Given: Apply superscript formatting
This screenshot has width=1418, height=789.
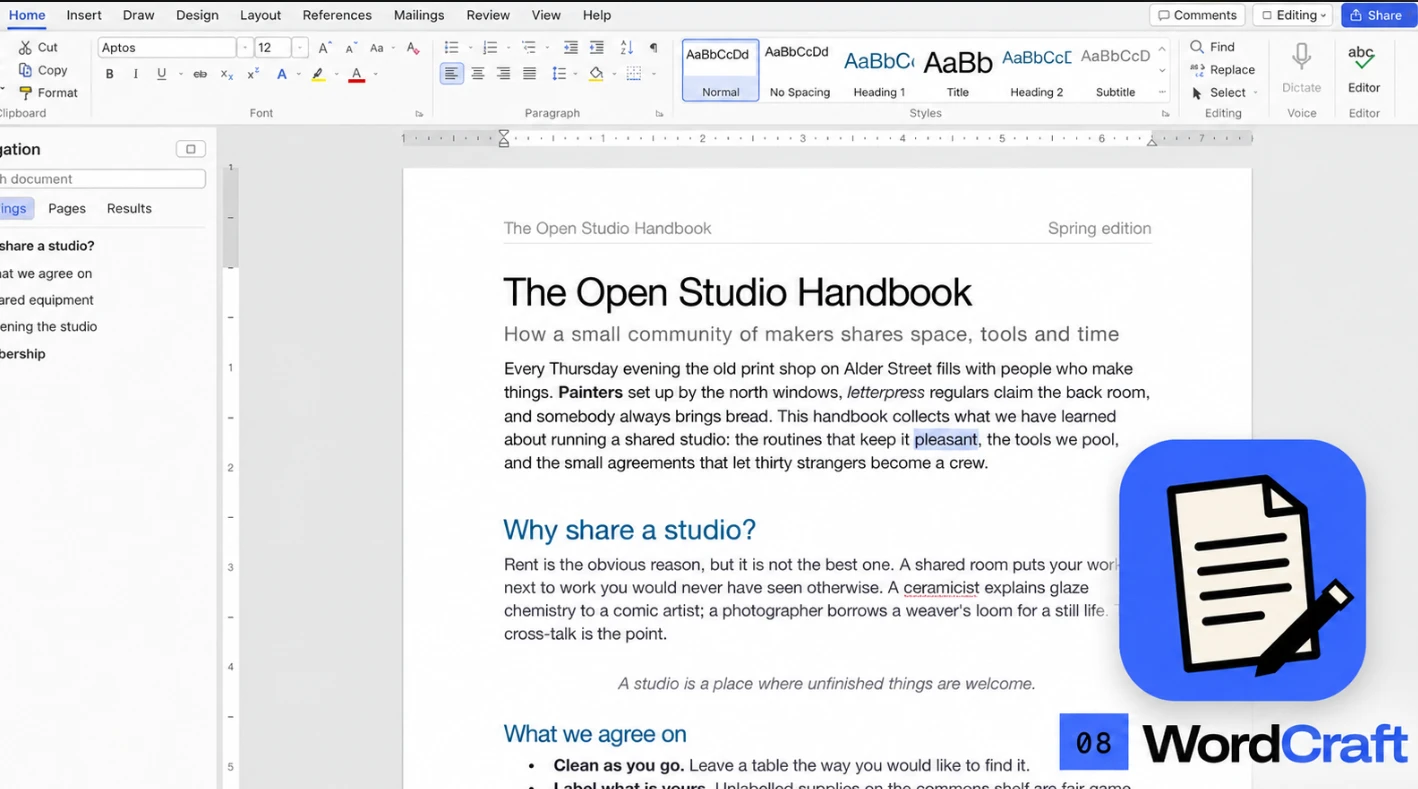Looking at the screenshot, I should pyautogui.click(x=253, y=74).
